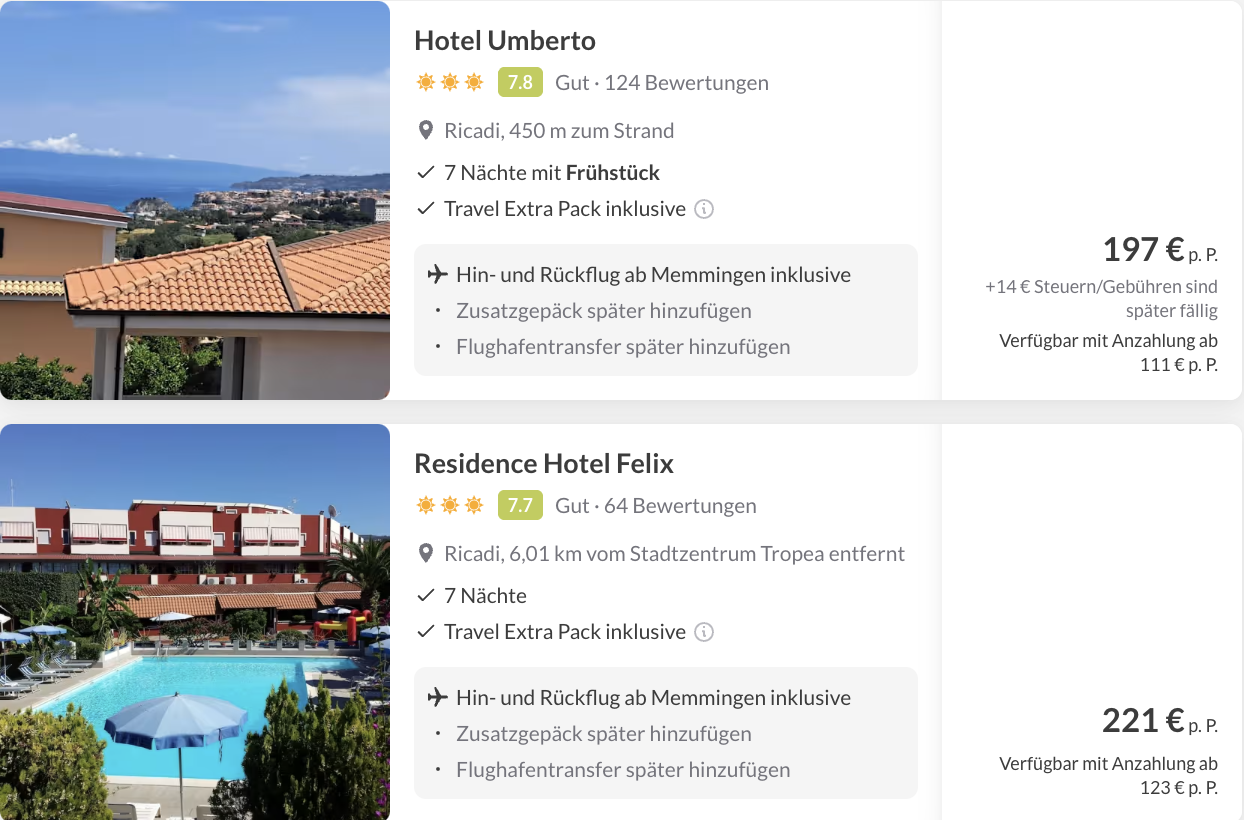Click the sun star rating of Hotel Umberto
This screenshot has height=820, width=1244.
[x=450, y=83]
